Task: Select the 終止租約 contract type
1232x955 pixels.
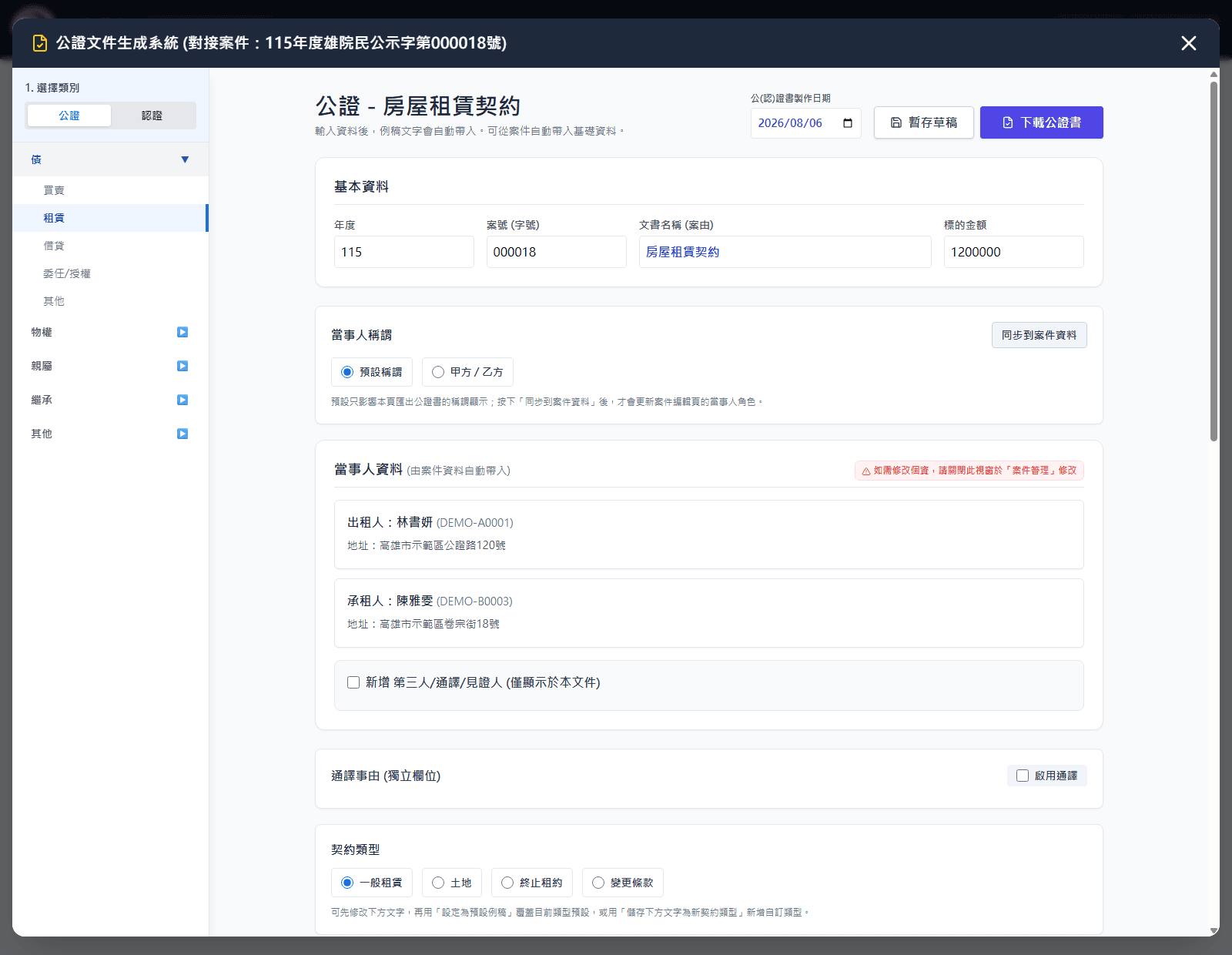Action: [532, 883]
